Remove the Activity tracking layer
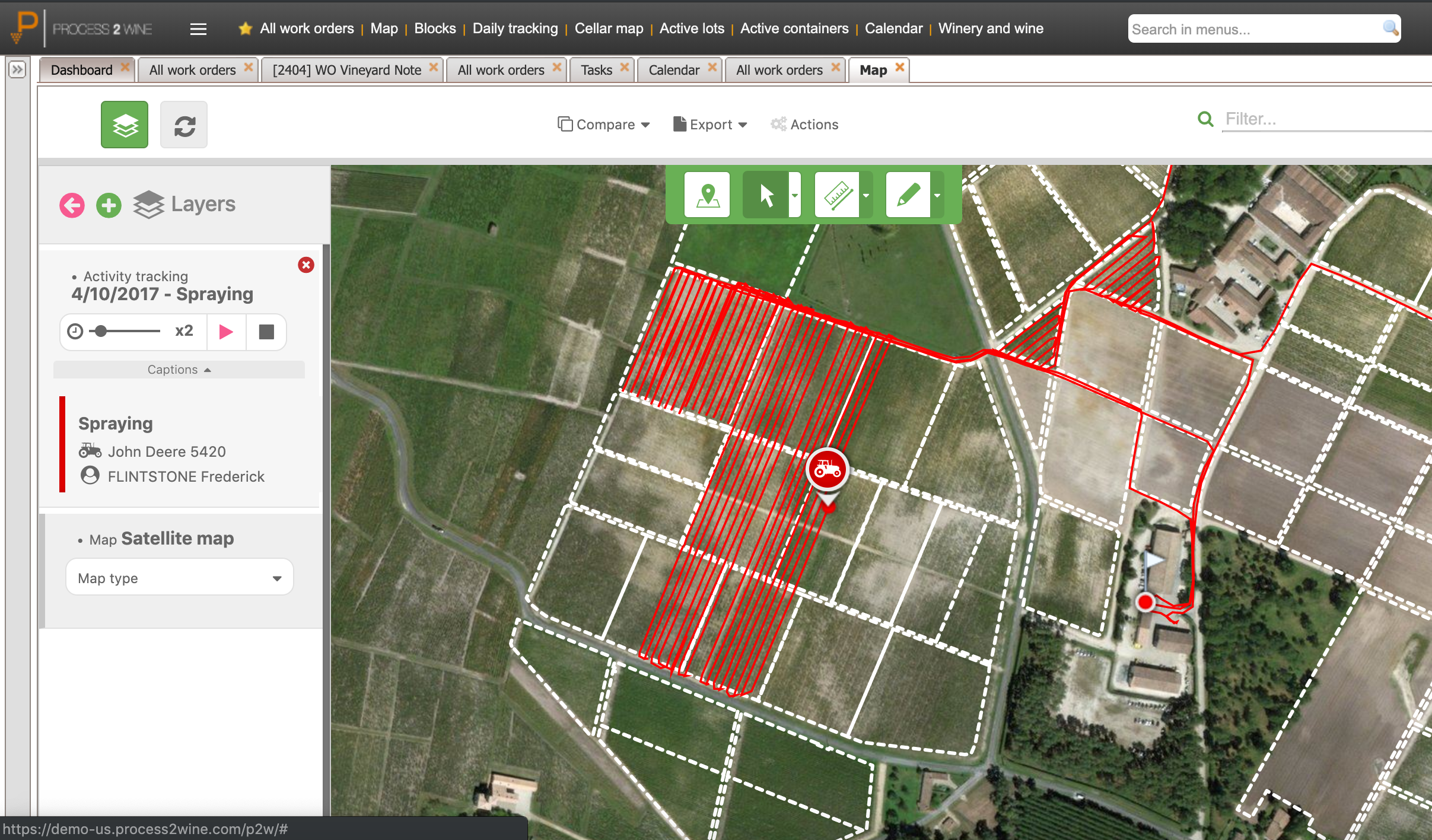Screen dimensions: 1432x840 306,265
